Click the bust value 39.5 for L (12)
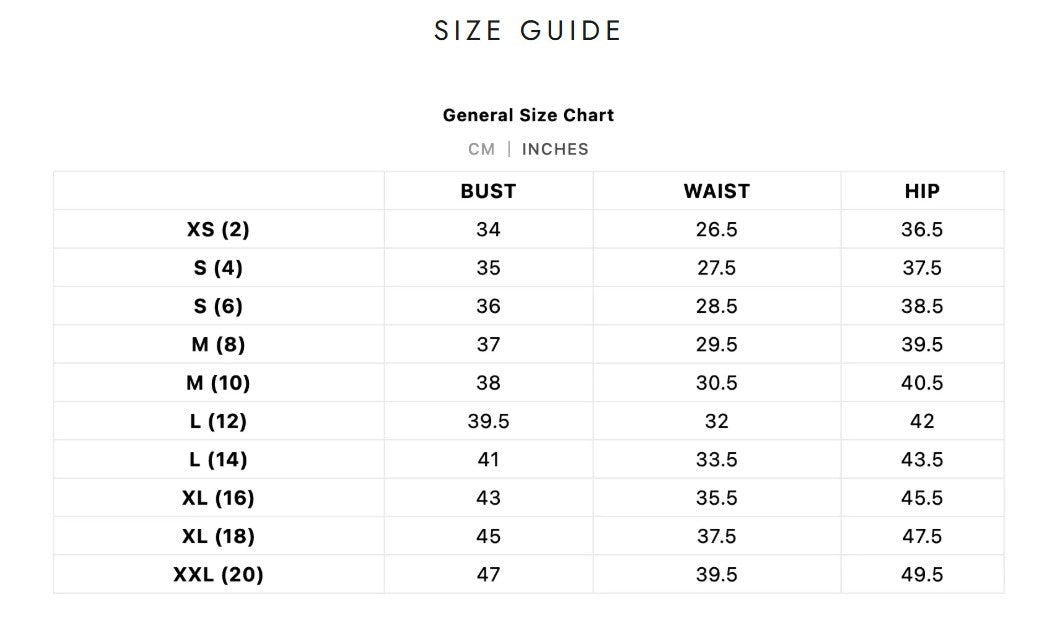Image resolution: width=1060 pixels, height=627 pixels. pos(488,421)
